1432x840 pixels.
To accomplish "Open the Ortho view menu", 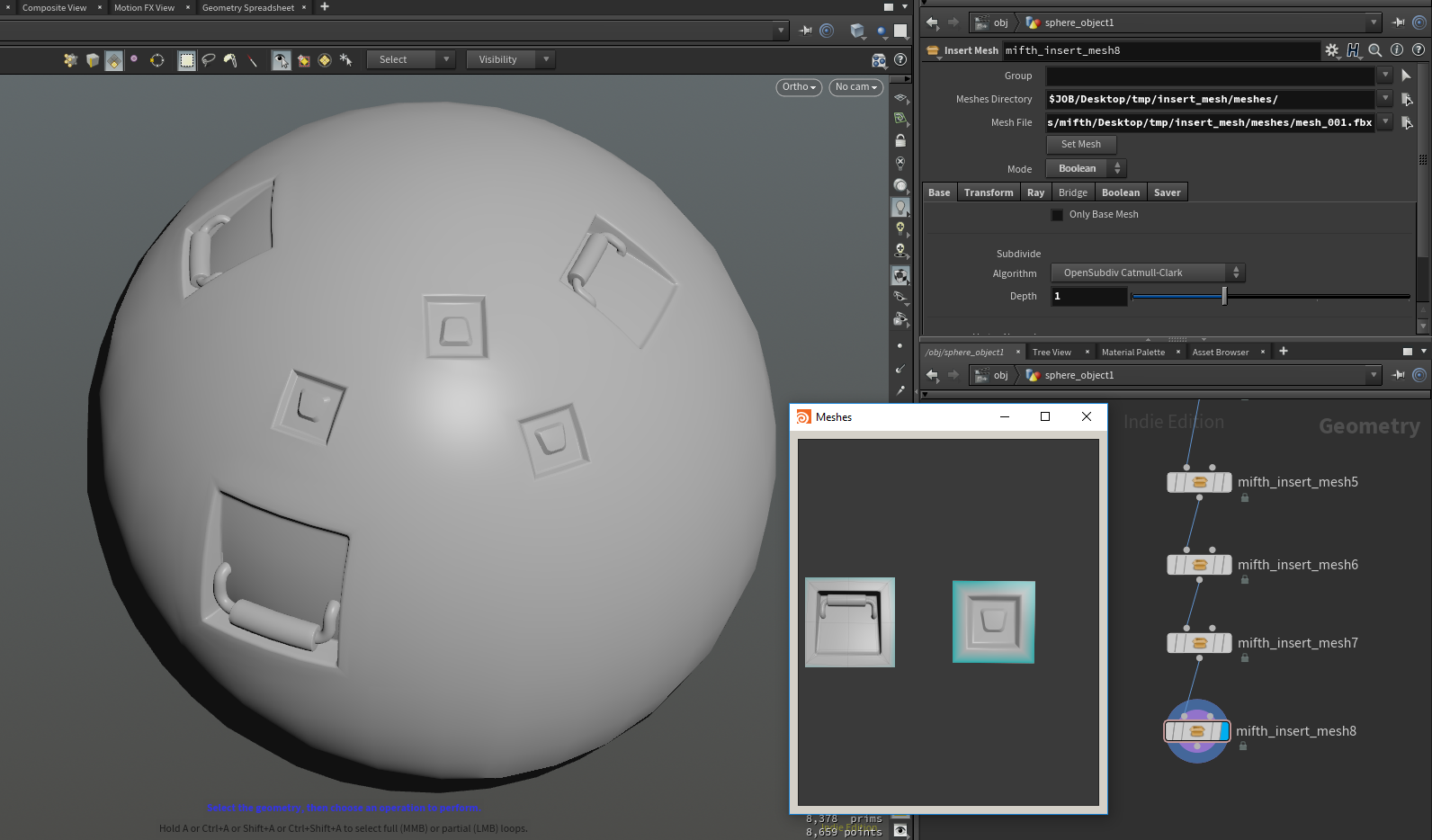I will [799, 87].
